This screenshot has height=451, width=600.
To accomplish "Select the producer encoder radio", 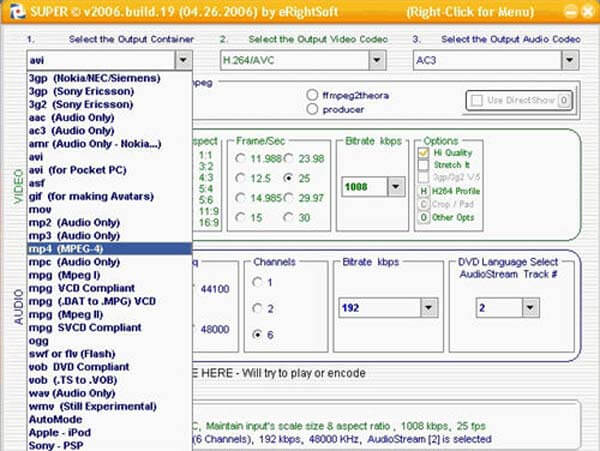I will click(x=312, y=109).
